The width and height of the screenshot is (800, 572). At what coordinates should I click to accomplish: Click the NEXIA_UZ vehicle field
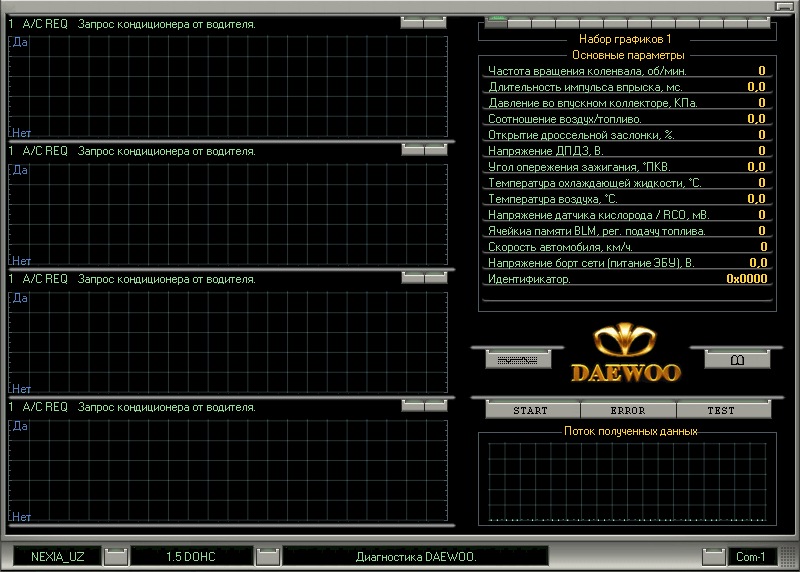(57, 556)
